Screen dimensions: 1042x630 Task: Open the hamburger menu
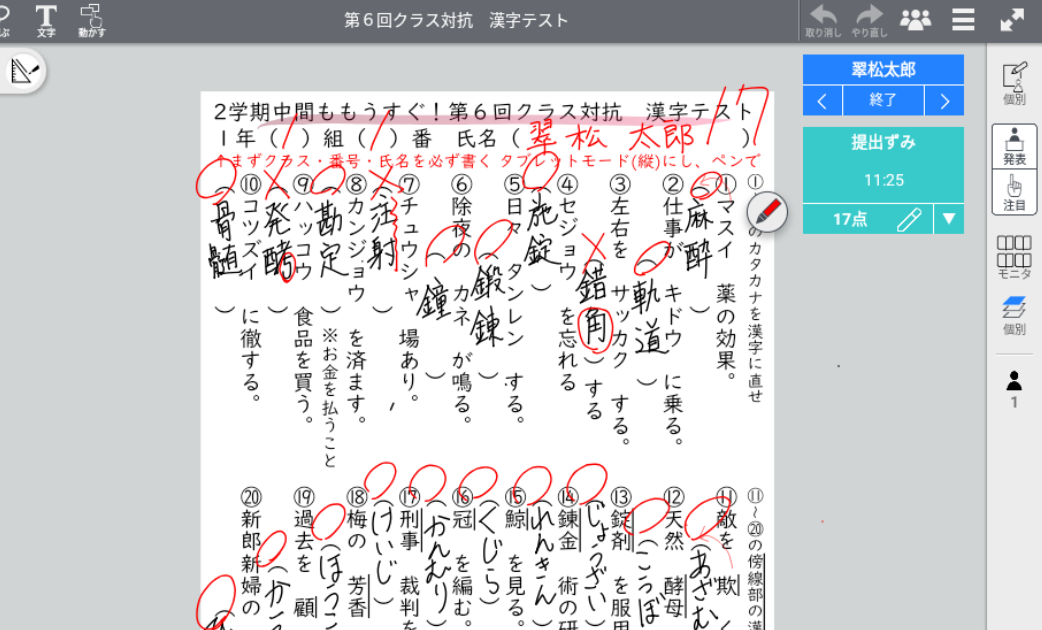964,20
